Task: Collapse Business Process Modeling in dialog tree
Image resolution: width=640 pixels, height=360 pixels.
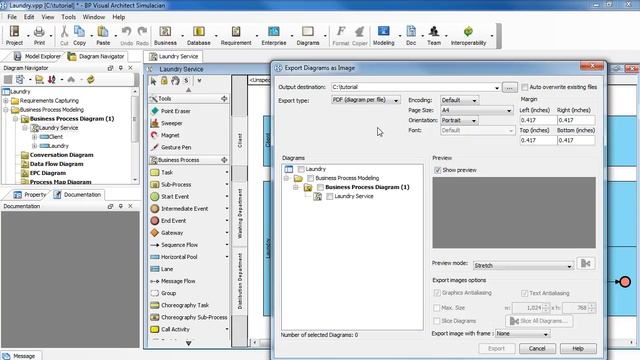Action: (x=287, y=178)
